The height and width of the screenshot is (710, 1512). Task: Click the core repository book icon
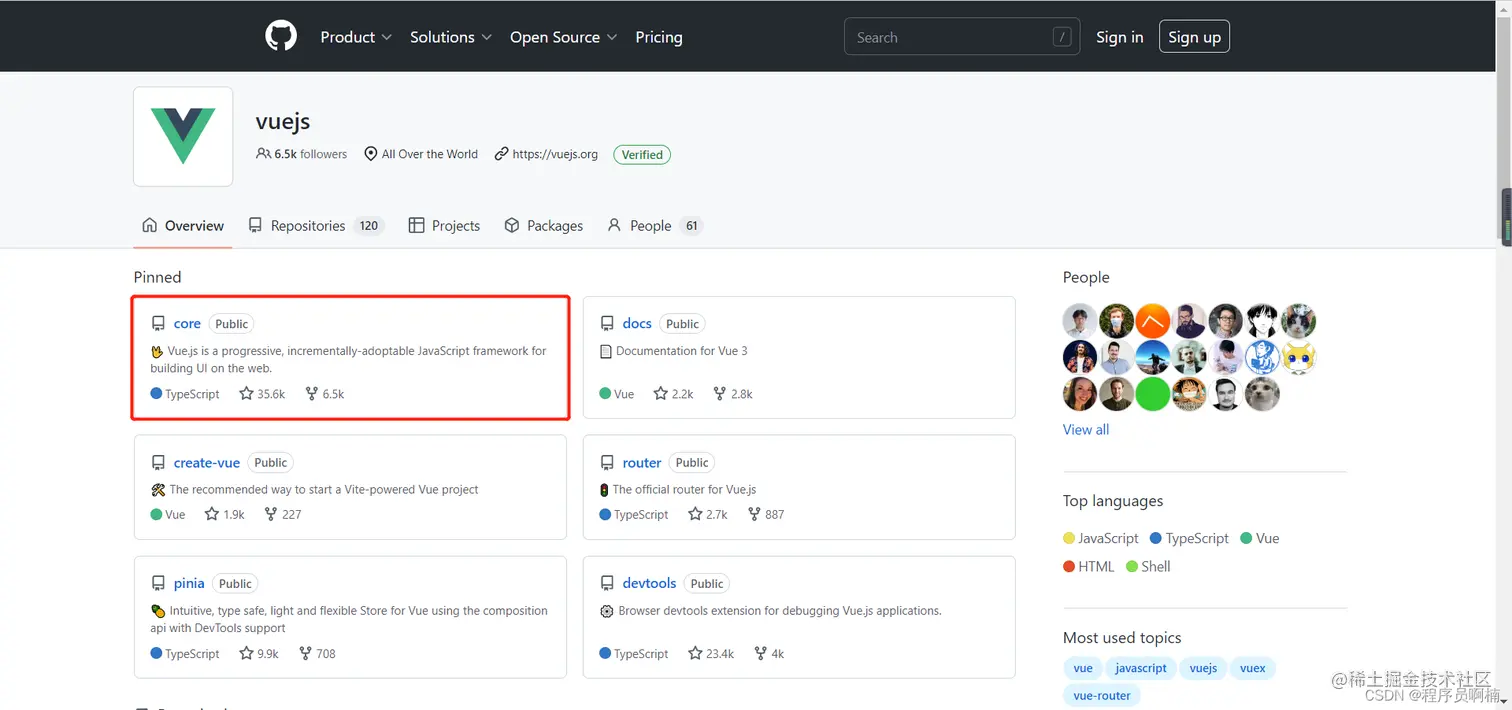click(158, 324)
